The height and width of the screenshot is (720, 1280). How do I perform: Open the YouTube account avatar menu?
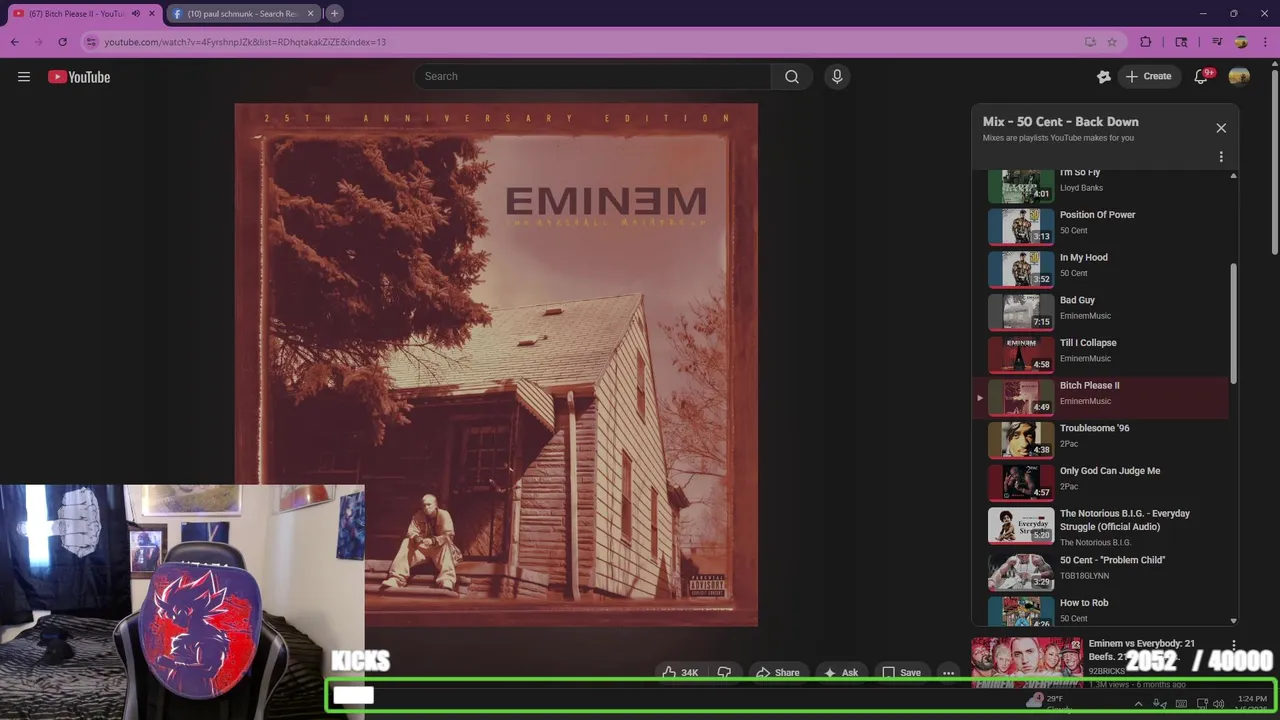[x=1239, y=77]
